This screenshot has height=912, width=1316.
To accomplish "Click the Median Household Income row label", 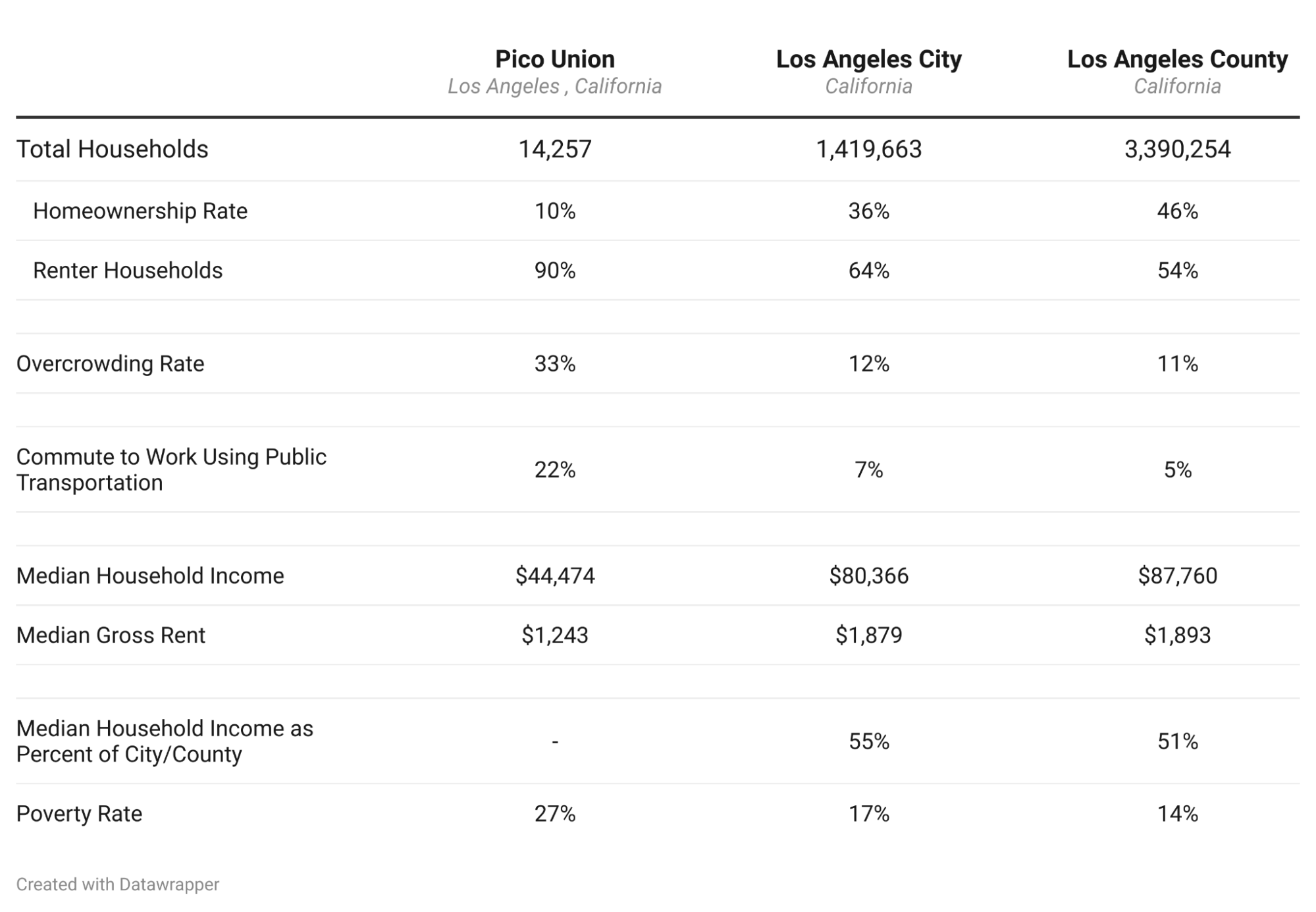I will tap(150, 576).
